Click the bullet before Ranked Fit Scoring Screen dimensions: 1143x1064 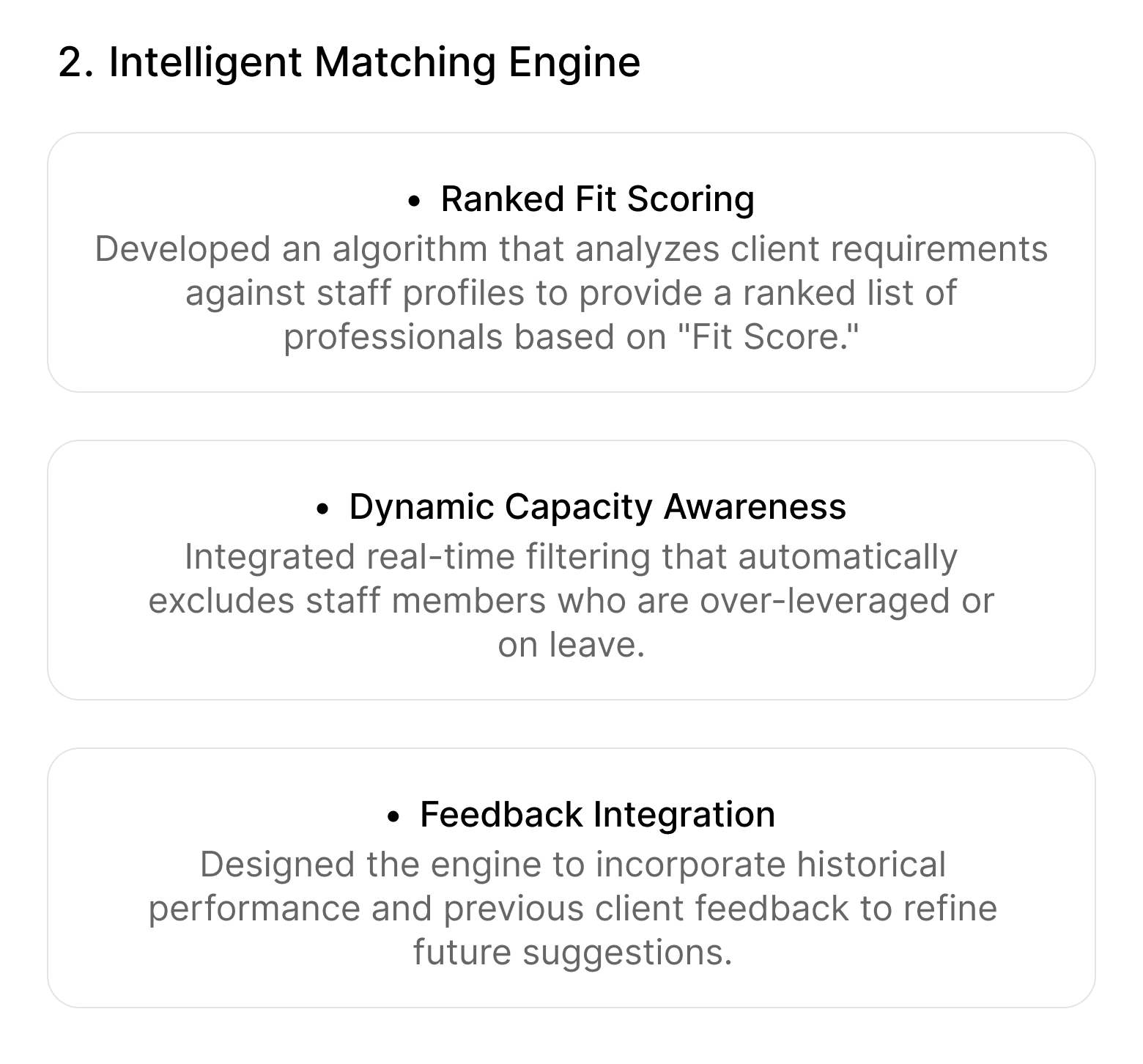415,201
